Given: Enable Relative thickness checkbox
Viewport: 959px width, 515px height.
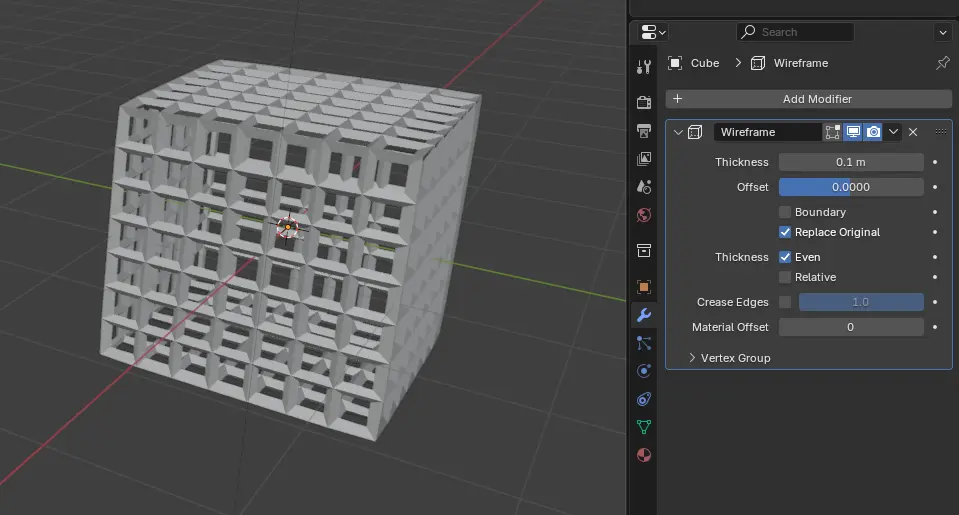Looking at the screenshot, I should (785, 277).
